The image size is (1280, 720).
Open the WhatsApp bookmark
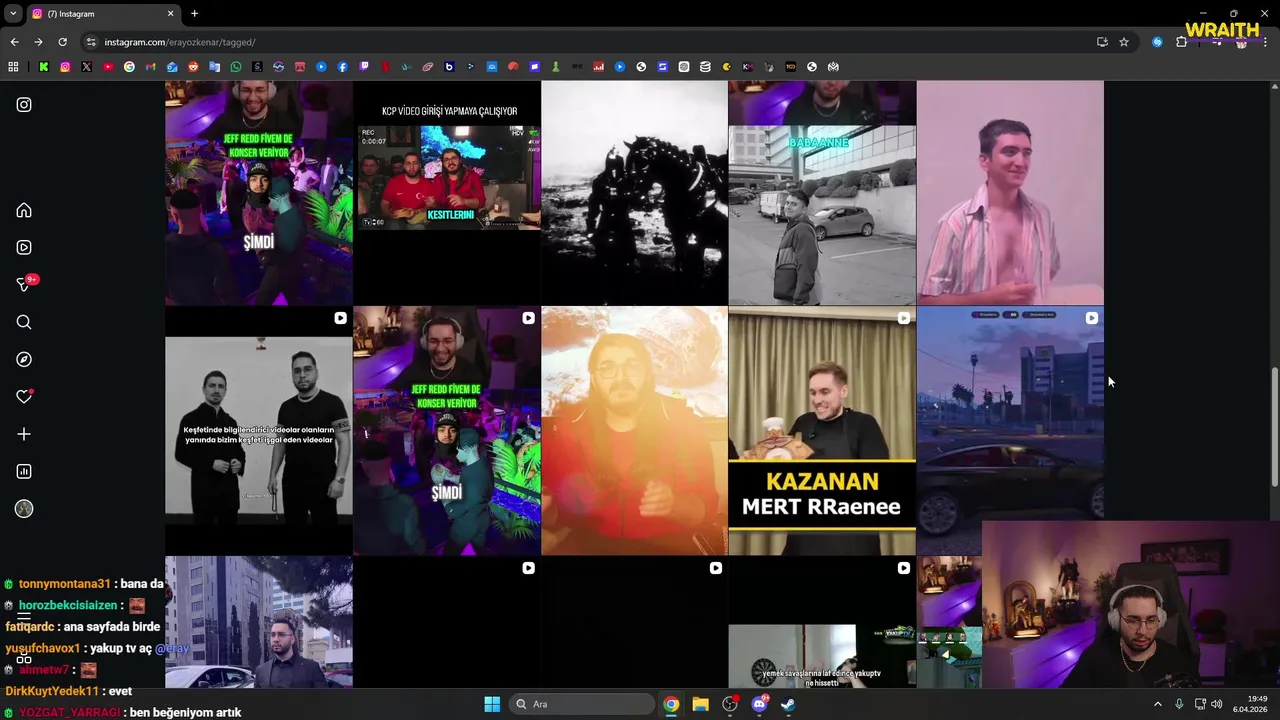(236, 67)
